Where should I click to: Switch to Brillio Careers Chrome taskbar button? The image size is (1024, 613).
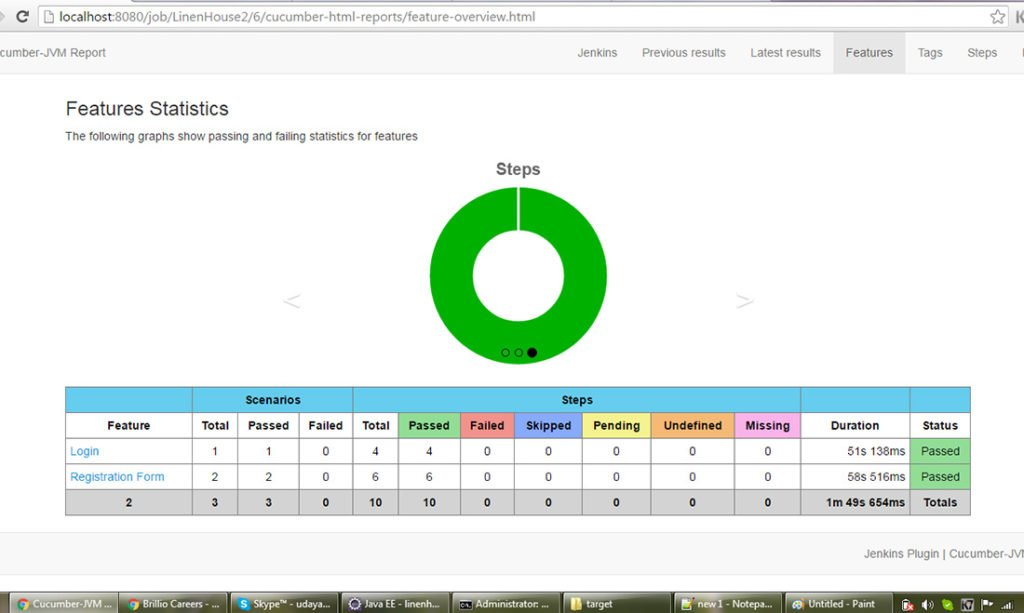[174, 604]
